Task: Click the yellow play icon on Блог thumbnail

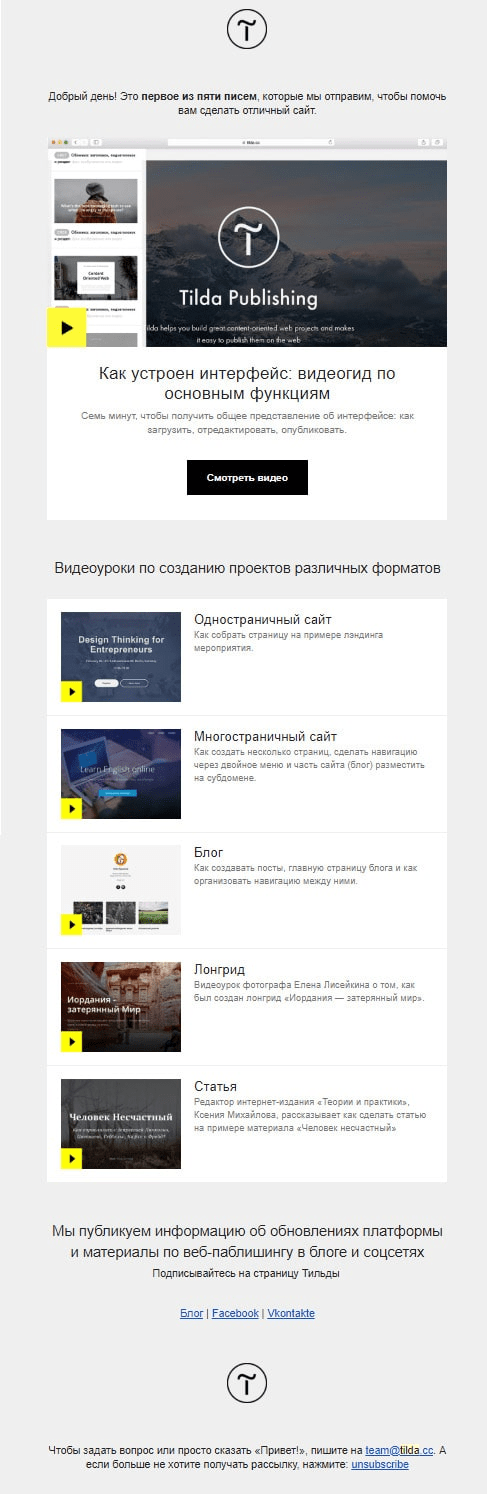Action: pos(71,924)
